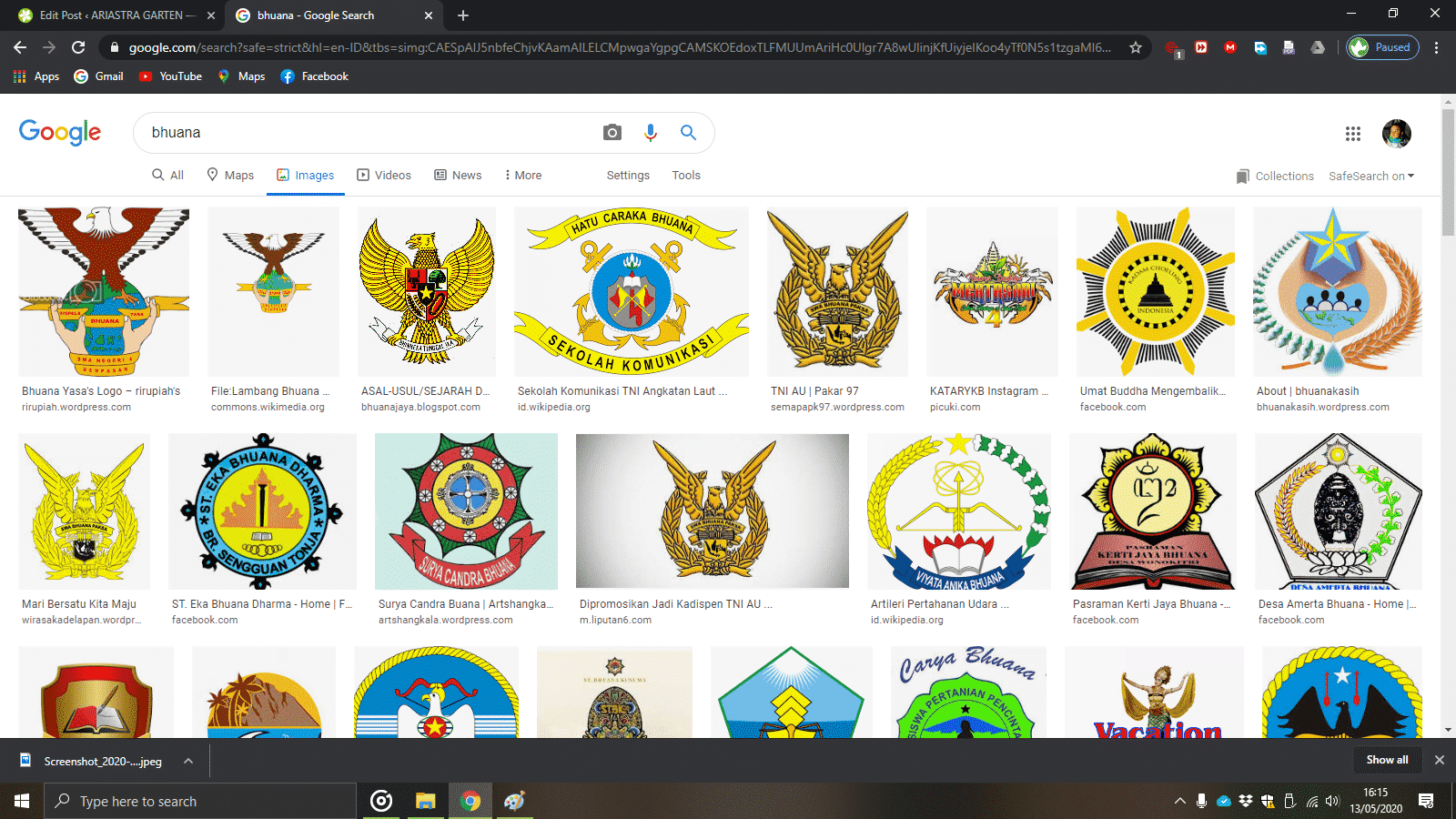Open the Umat Buddha Mengembalik image
1456x819 pixels.
pyautogui.click(x=1156, y=291)
